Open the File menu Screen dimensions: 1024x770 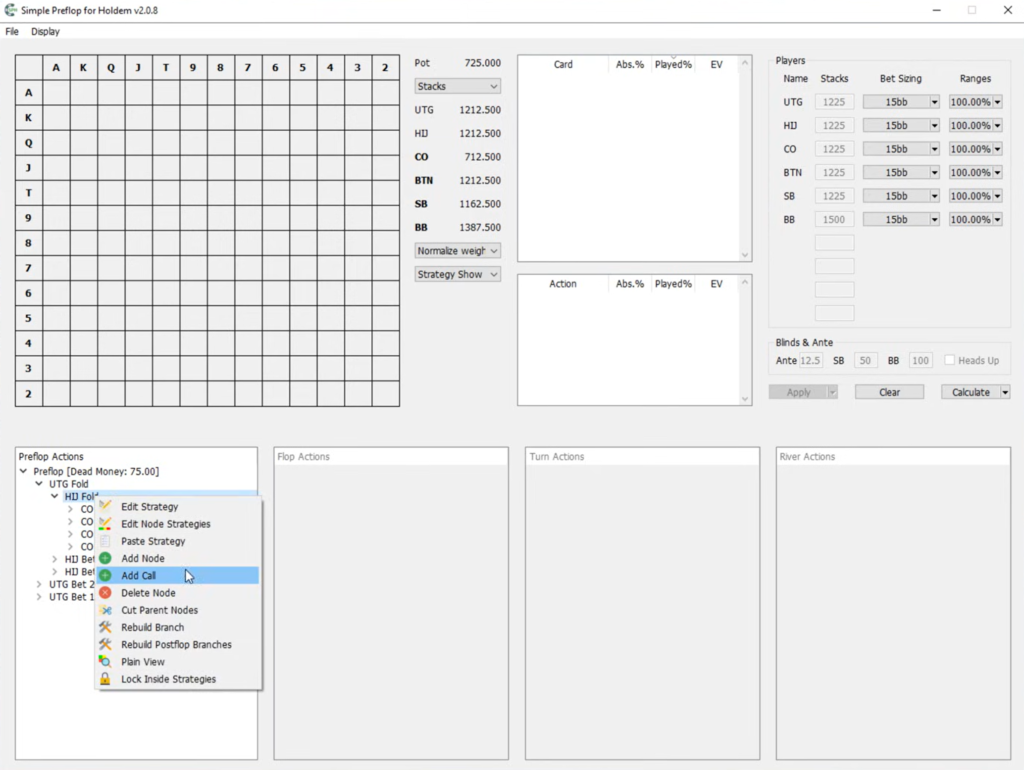click(x=12, y=31)
